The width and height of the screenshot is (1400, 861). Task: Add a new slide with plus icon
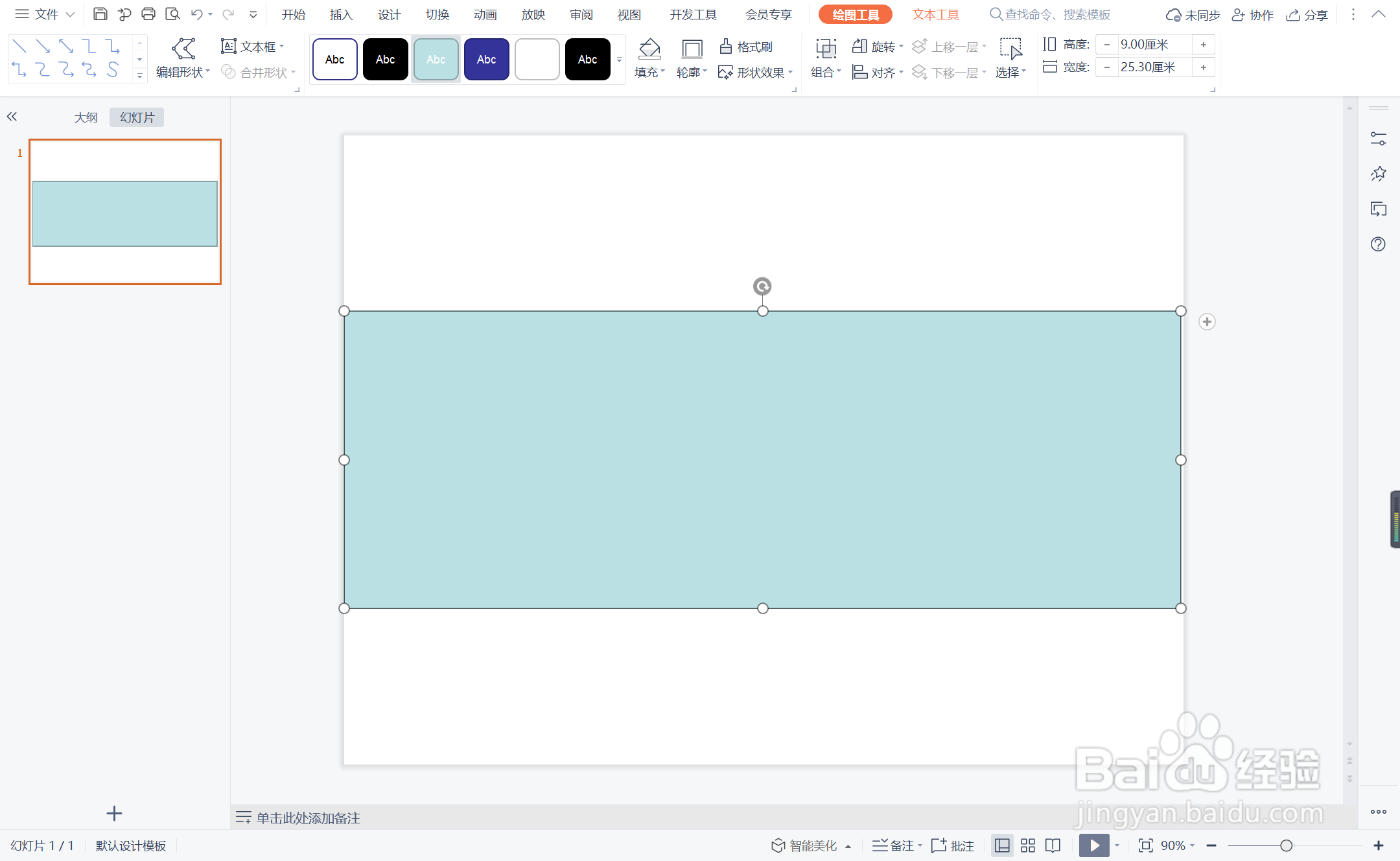(114, 814)
